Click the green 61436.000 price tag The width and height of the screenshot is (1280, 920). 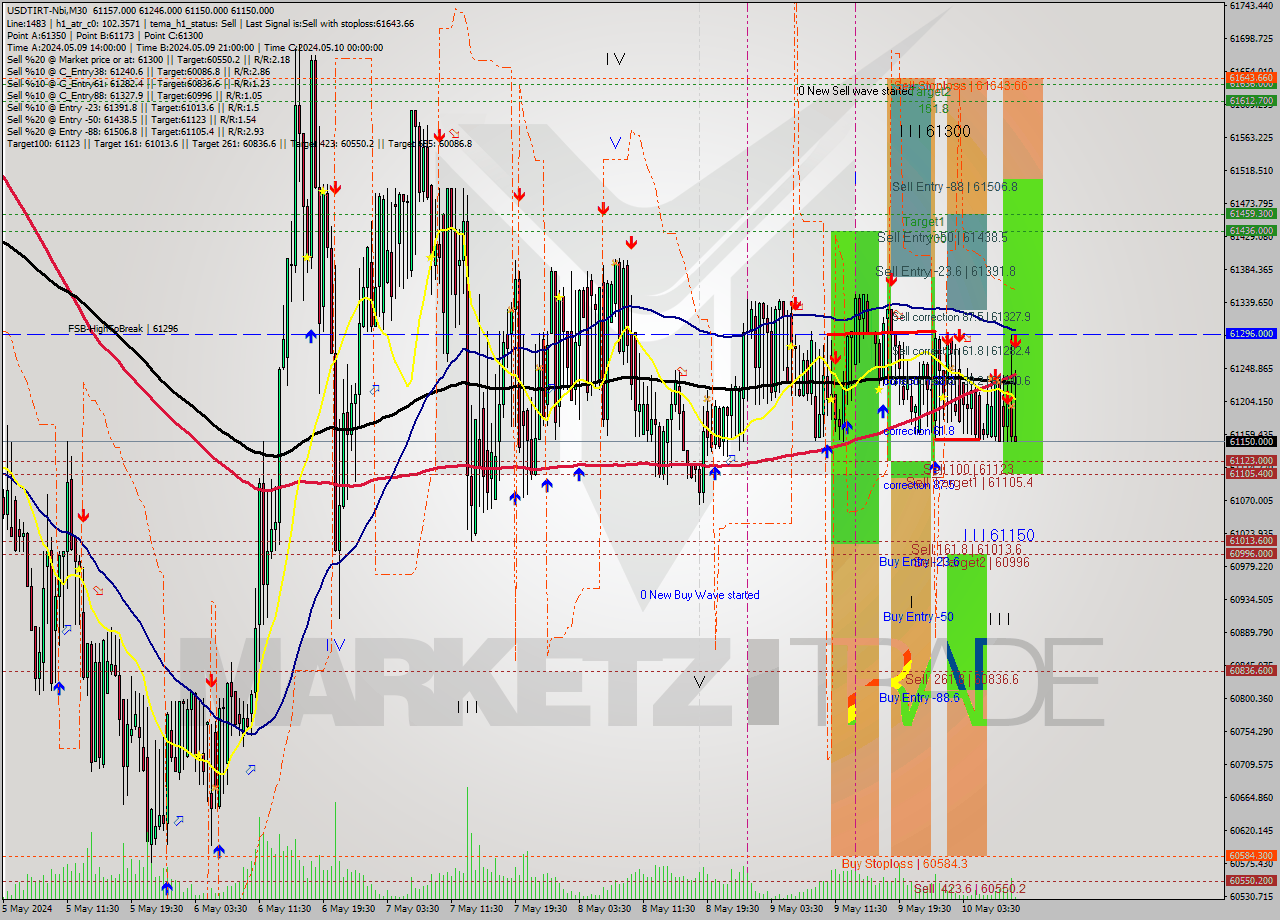click(x=1251, y=230)
